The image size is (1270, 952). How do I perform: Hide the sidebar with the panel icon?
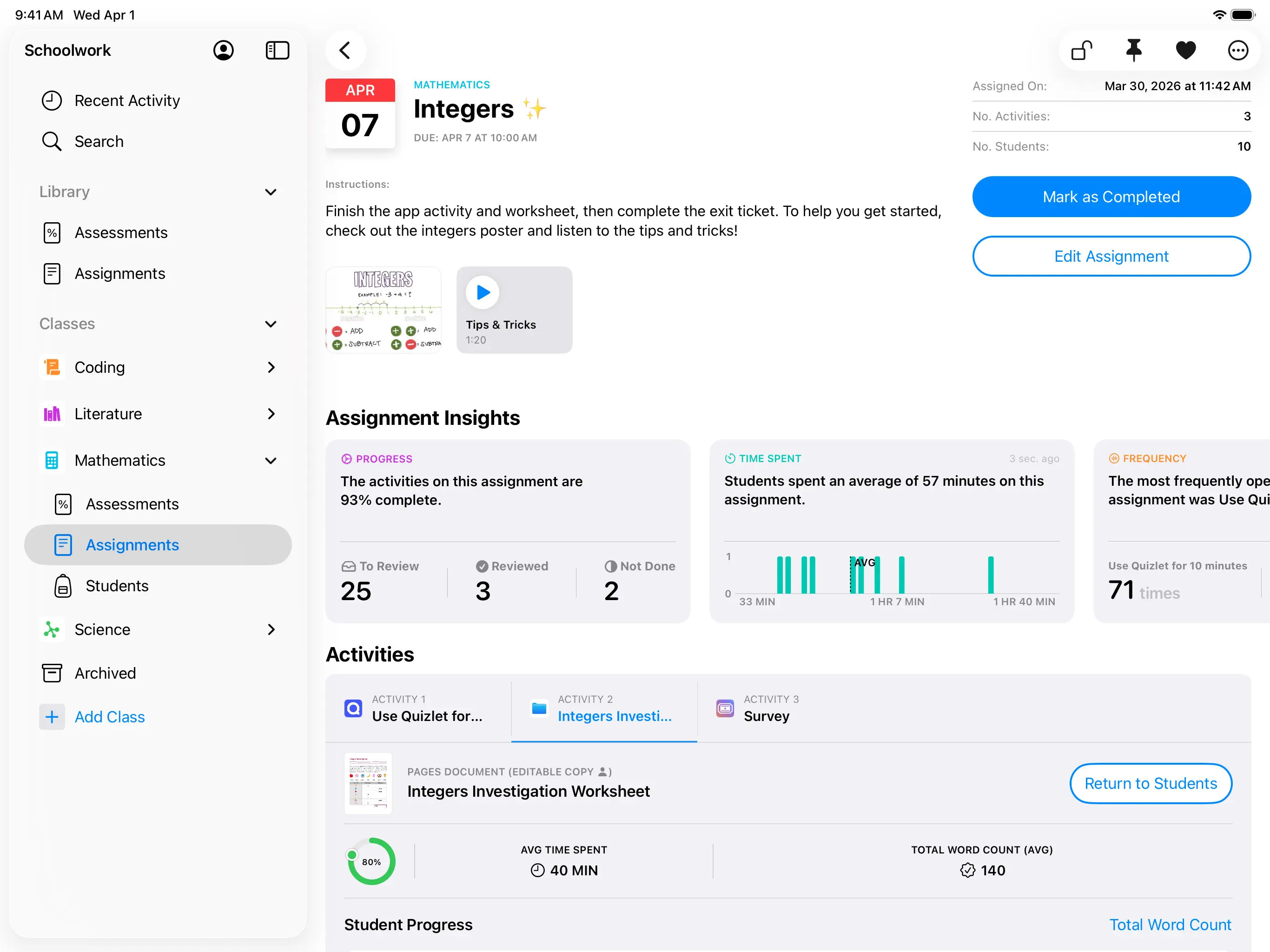click(x=278, y=51)
